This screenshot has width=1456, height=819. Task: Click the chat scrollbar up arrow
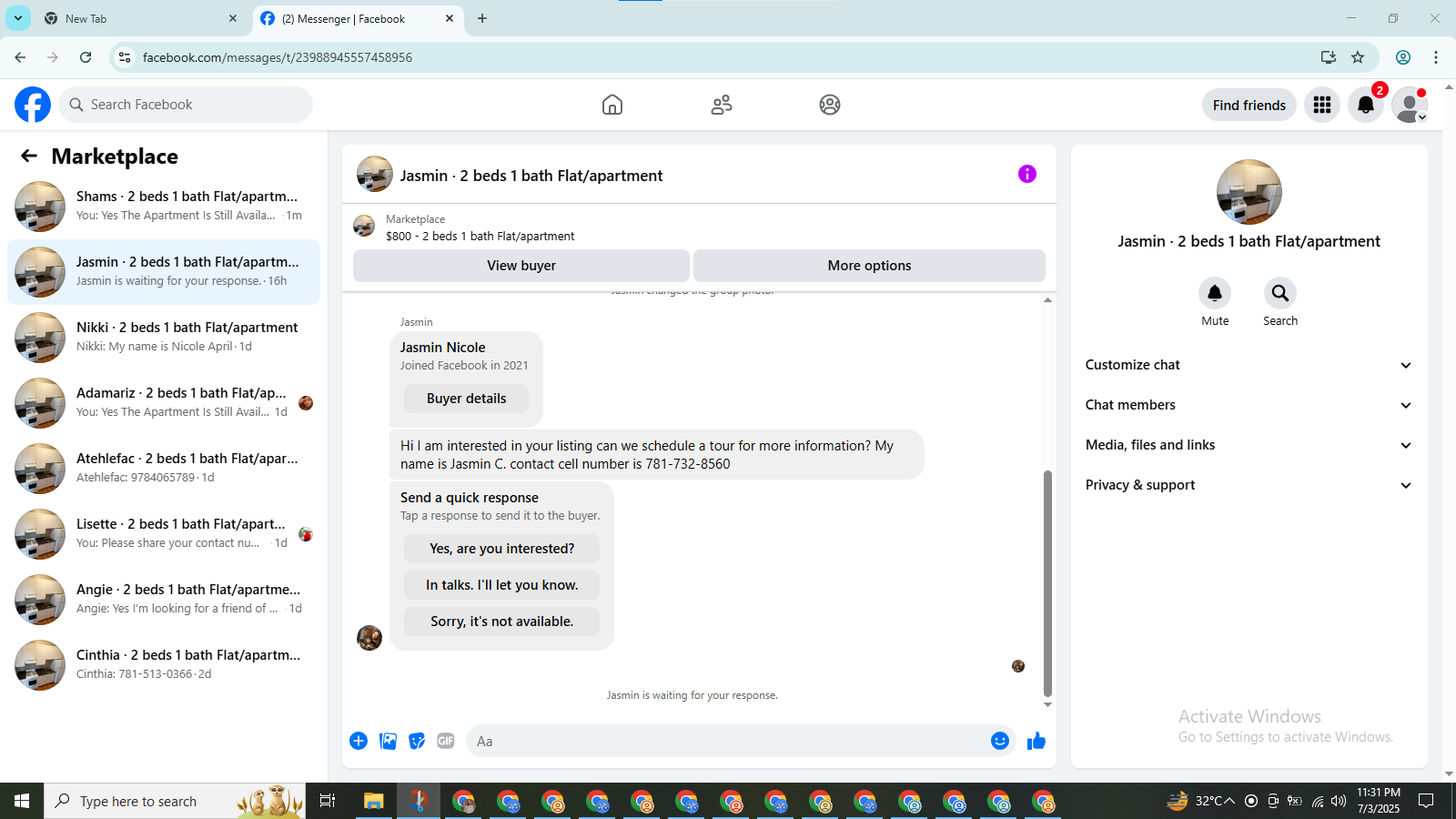(1047, 299)
